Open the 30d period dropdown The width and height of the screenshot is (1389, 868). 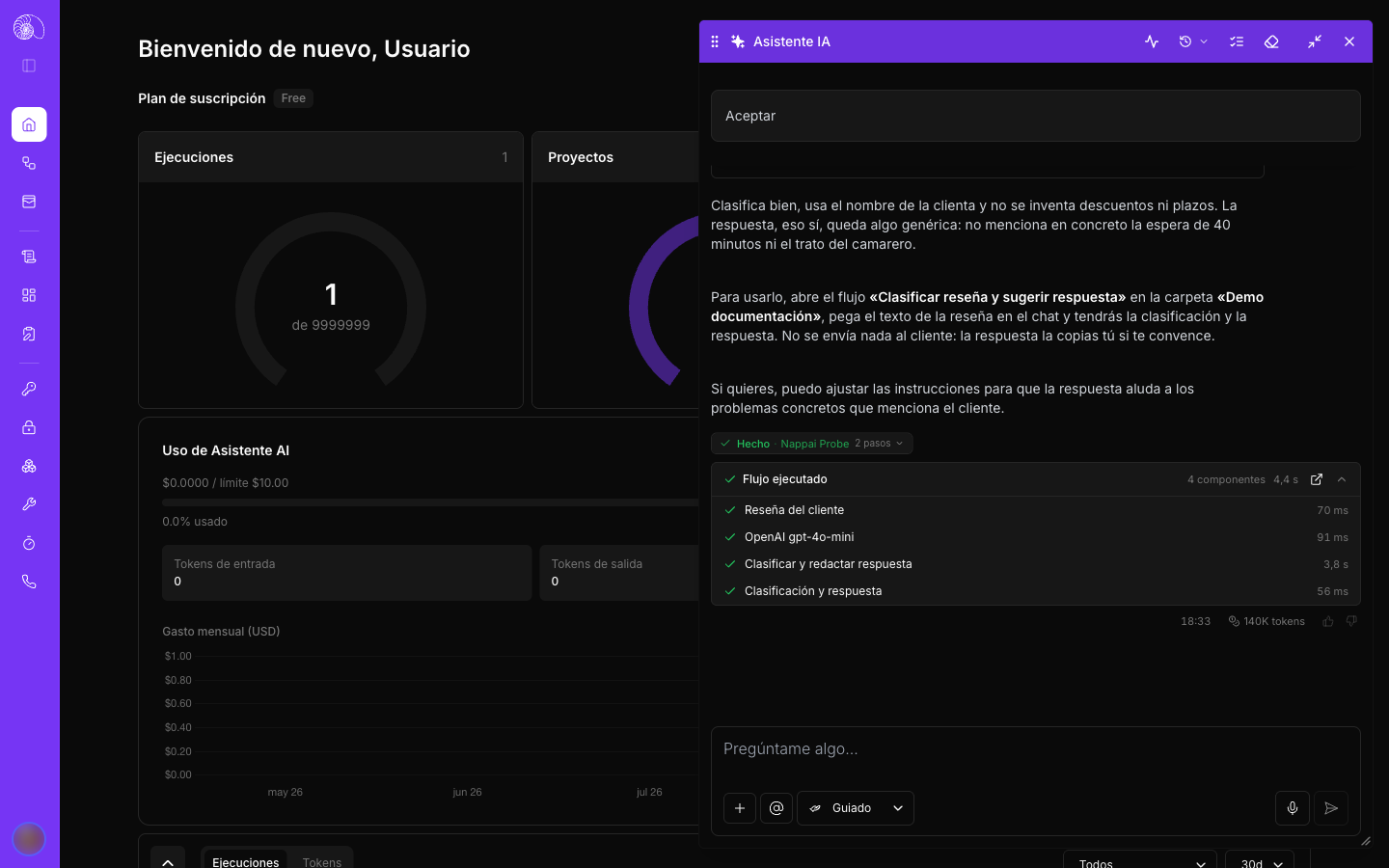pos(1260,863)
